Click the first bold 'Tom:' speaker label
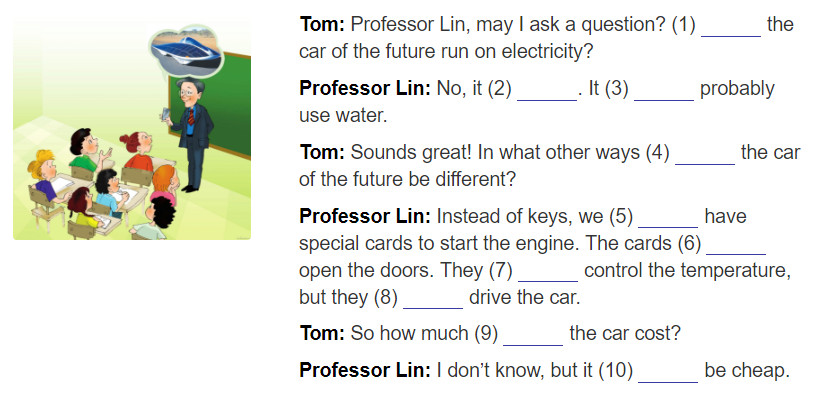This screenshot has width=828, height=414. point(322,24)
